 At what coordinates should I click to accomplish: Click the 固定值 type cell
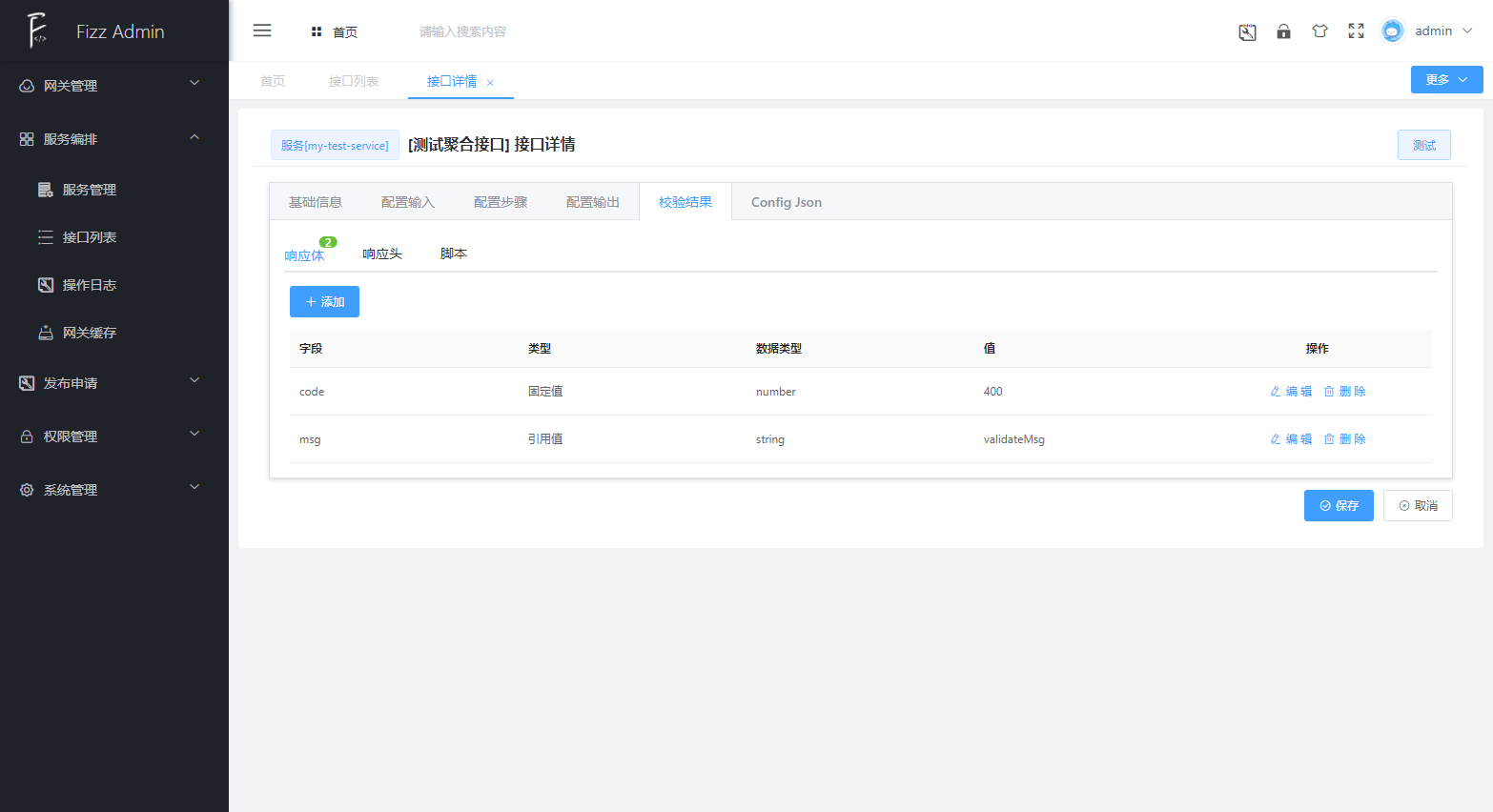(545, 392)
